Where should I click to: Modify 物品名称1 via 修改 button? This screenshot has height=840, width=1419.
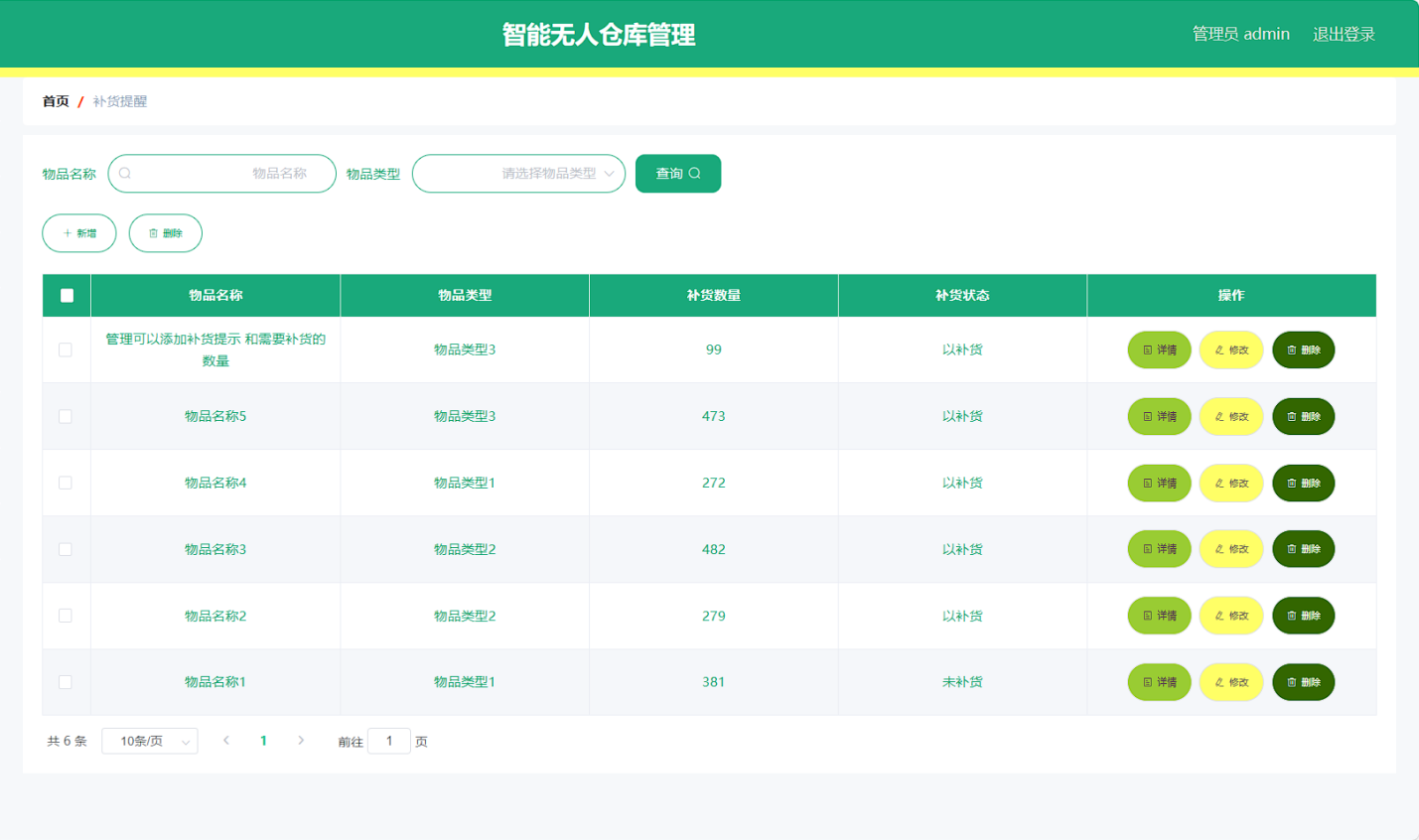click(x=1231, y=682)
